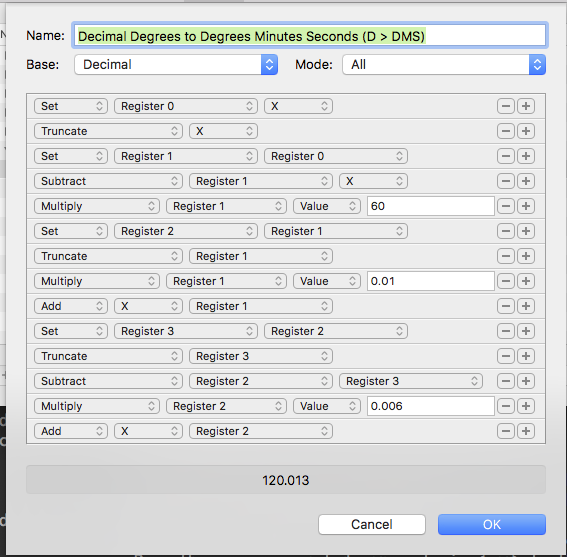Click the Cancel button
Screen dimensions: 567x557
[x=372, y=524]
